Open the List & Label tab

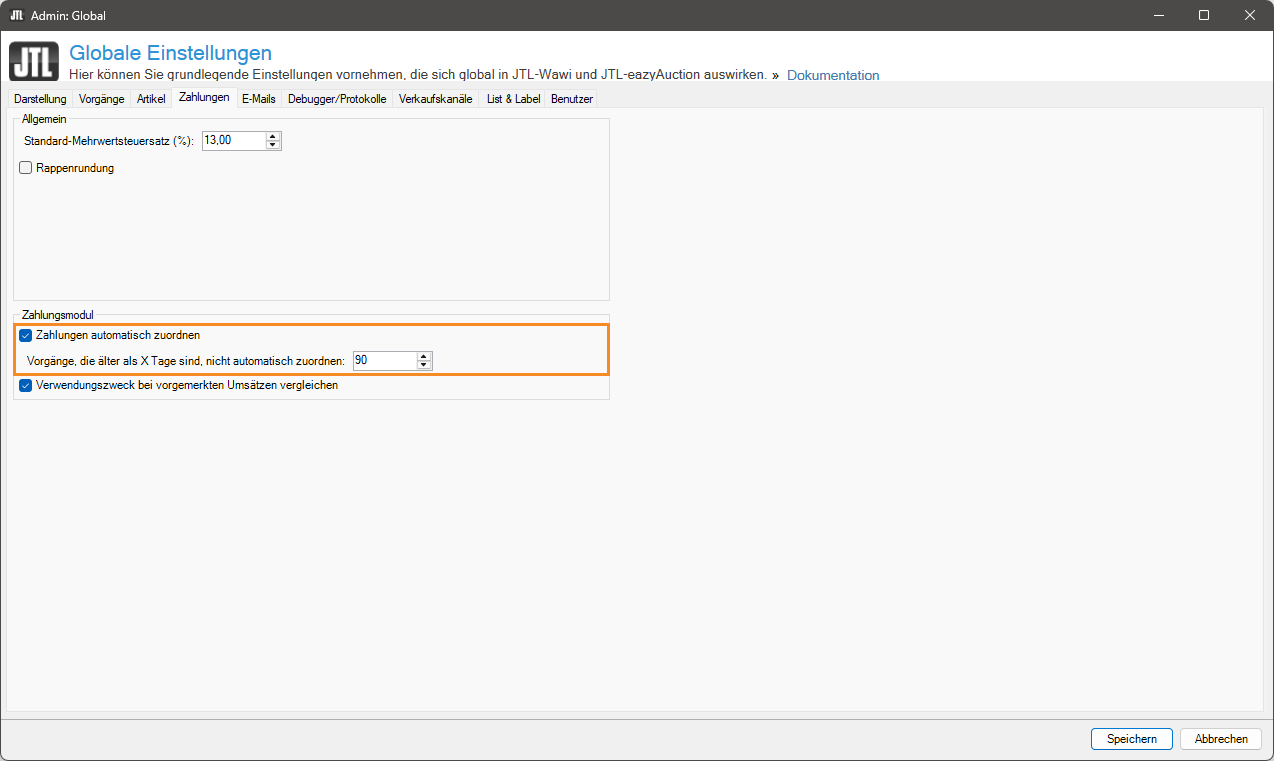pyautogui.click(x=513, y=99)
